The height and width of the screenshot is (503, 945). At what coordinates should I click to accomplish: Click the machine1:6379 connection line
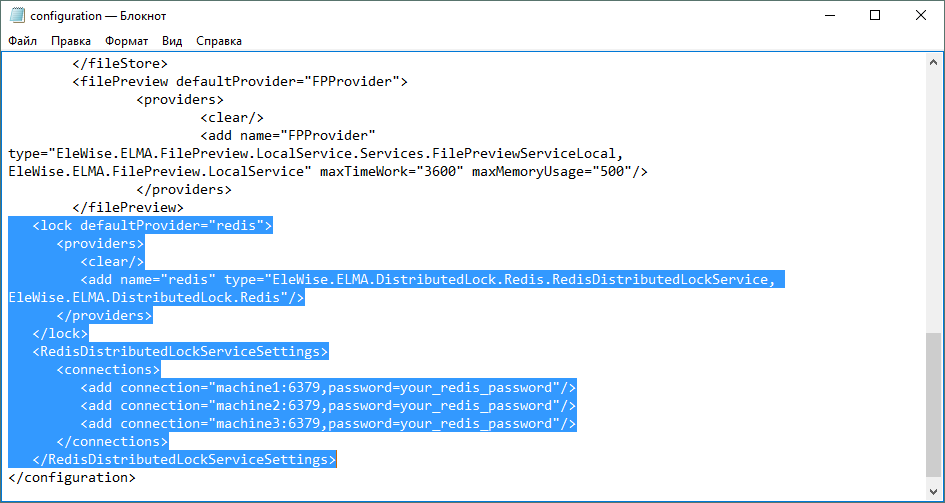click(328, 388)
